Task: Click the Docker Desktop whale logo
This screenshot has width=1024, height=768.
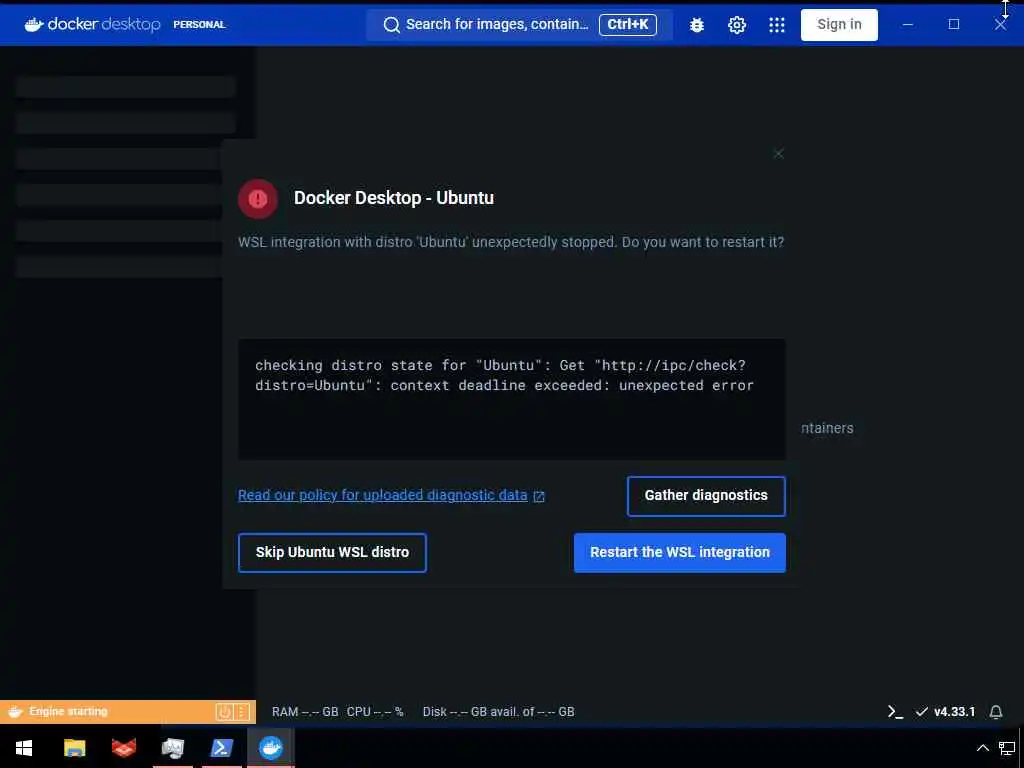Action: click(x=34, y=25)
